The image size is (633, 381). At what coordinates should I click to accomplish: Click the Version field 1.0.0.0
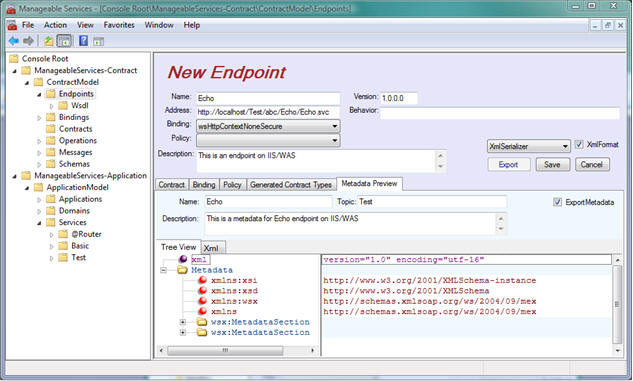coord(398,98)
